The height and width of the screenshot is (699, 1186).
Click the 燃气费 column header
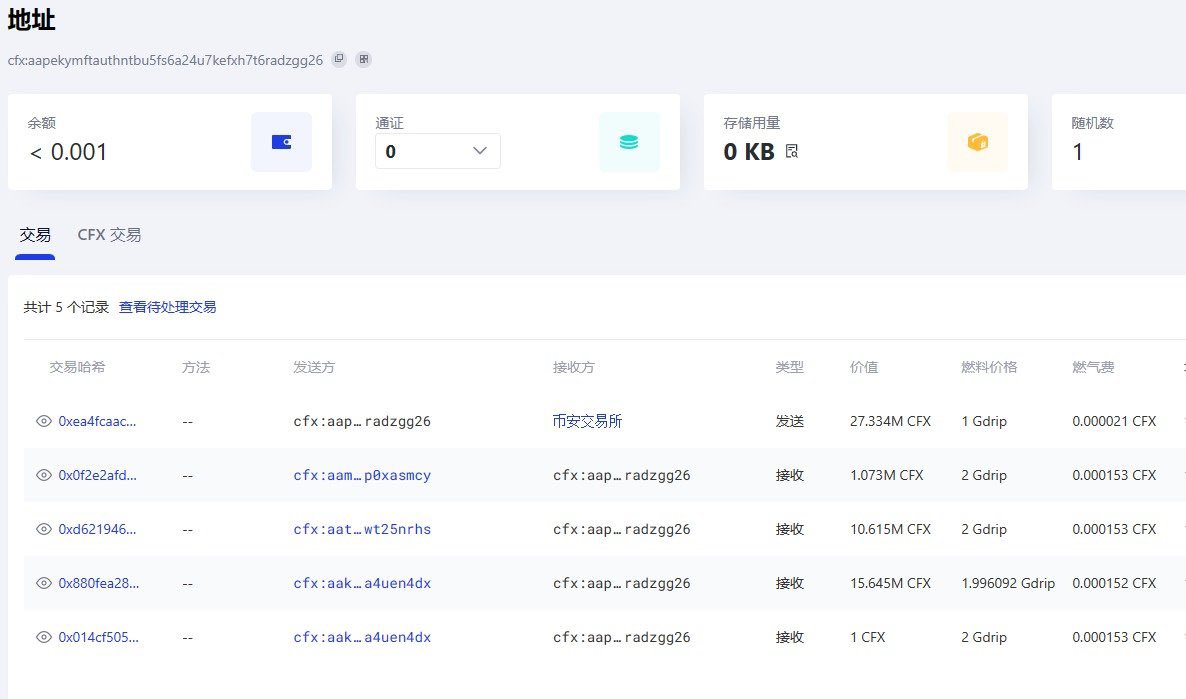(1093, 368)
